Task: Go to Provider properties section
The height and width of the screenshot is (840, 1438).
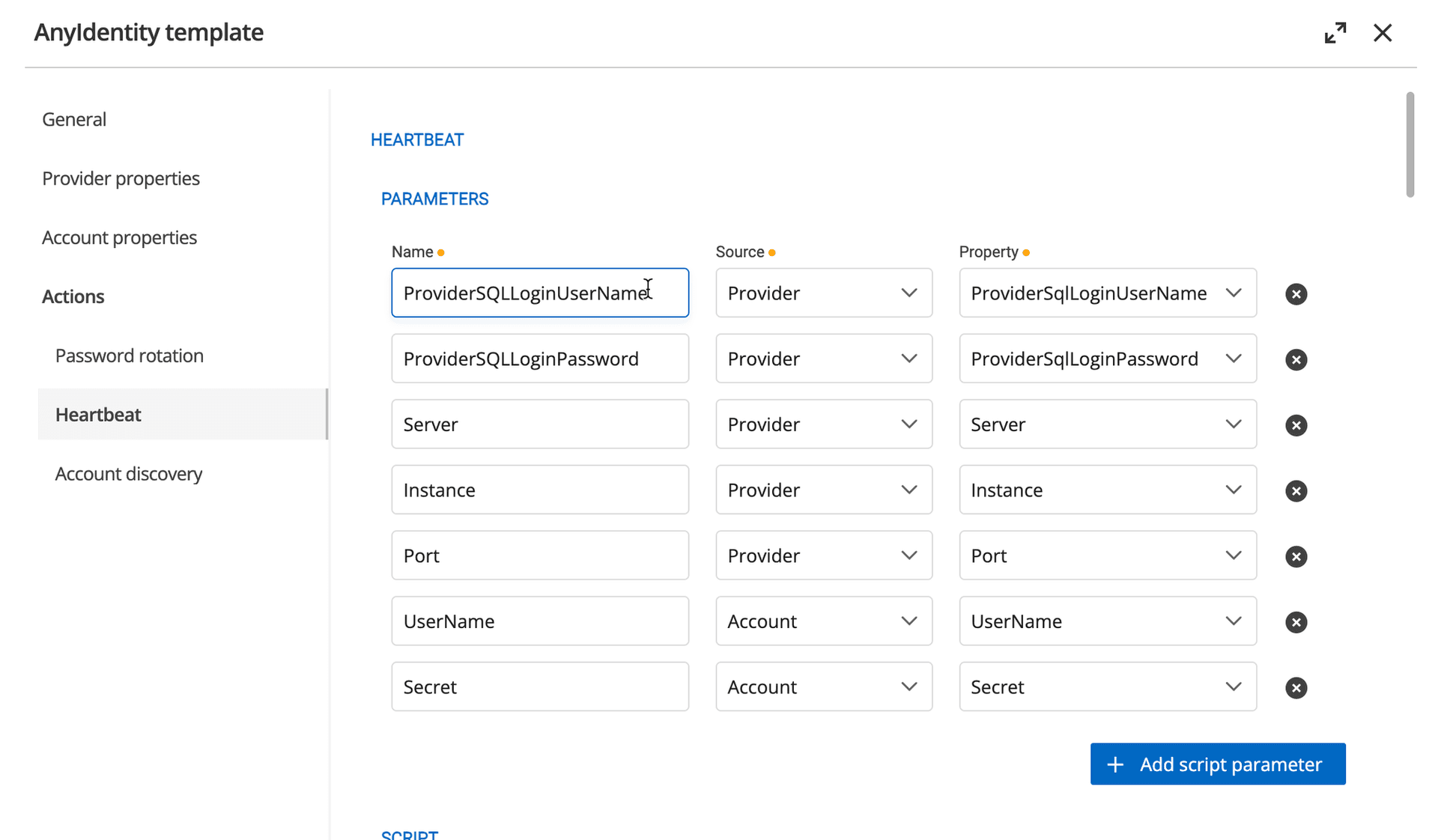Action: click(x=121, y=178)
